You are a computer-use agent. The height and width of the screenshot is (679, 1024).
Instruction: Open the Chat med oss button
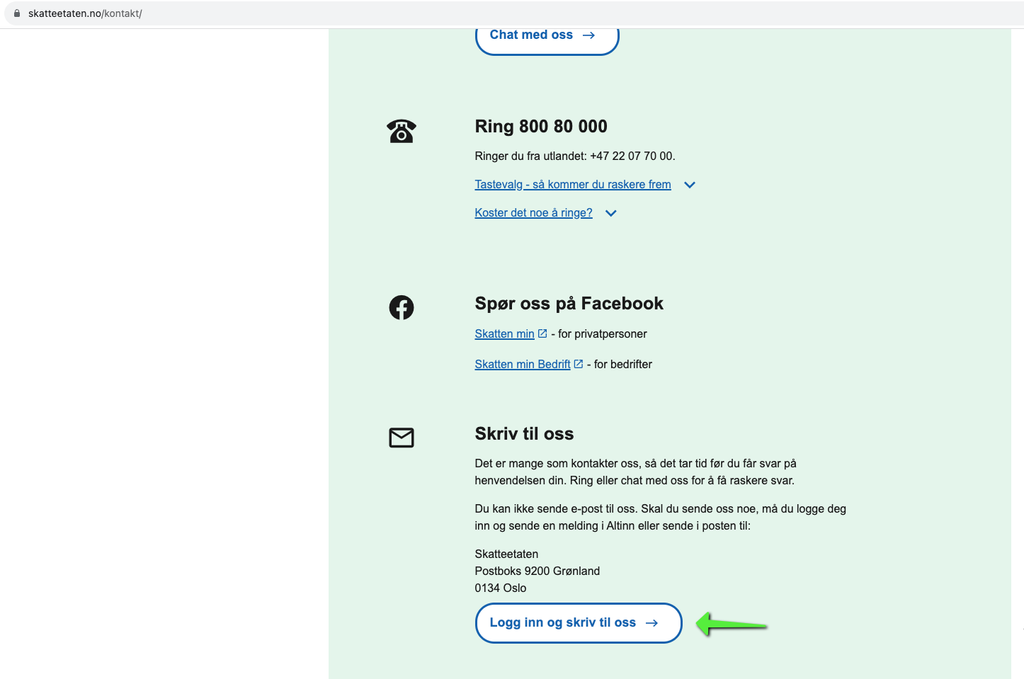pos(531,35)
